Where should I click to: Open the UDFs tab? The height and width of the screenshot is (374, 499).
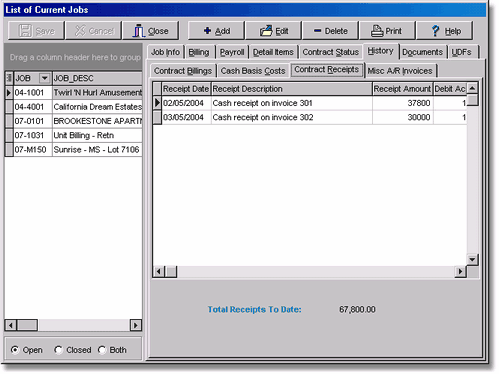[x=462, y=52]
